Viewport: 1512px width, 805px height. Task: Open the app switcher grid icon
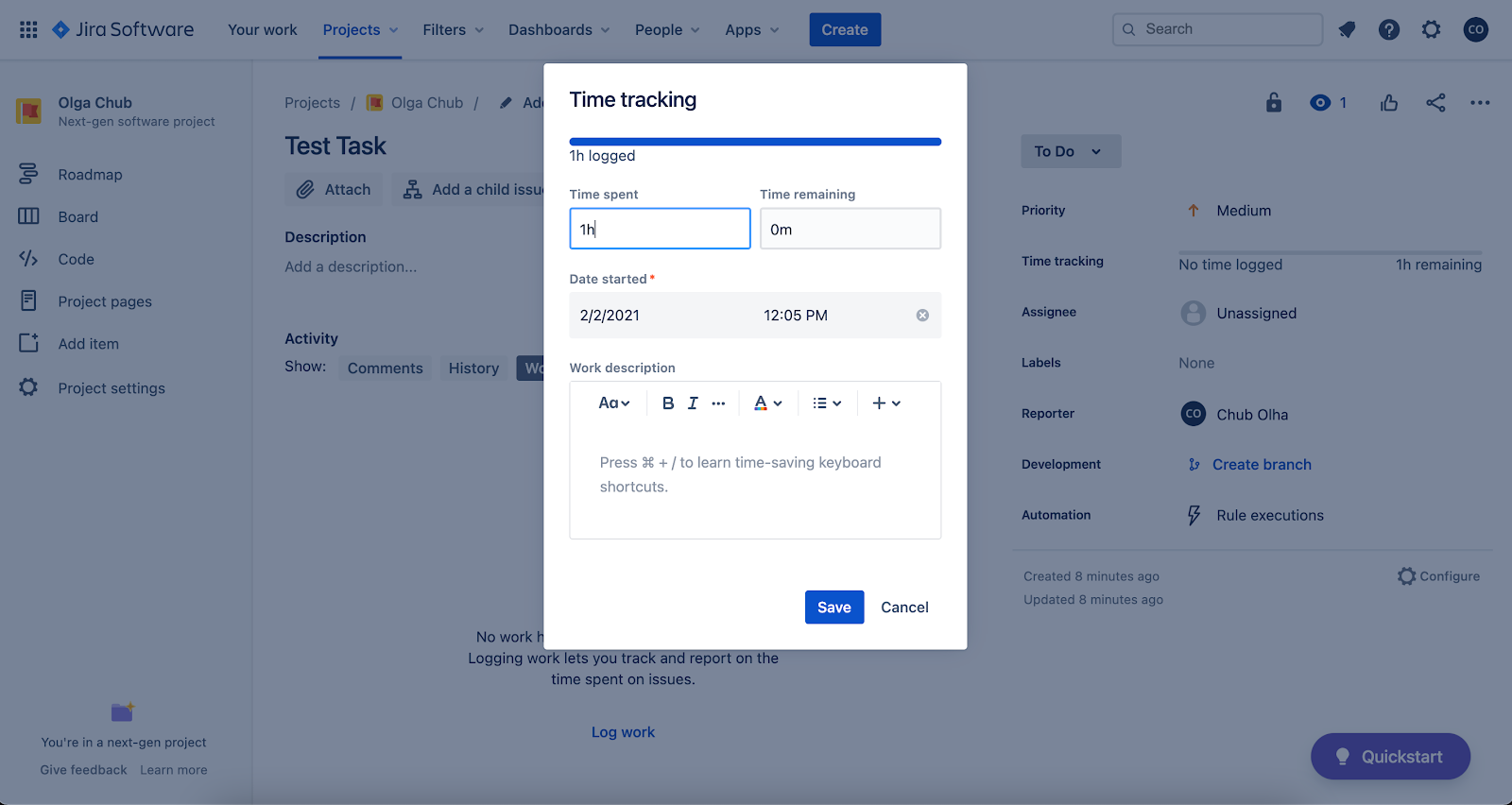tap(28, 29)
